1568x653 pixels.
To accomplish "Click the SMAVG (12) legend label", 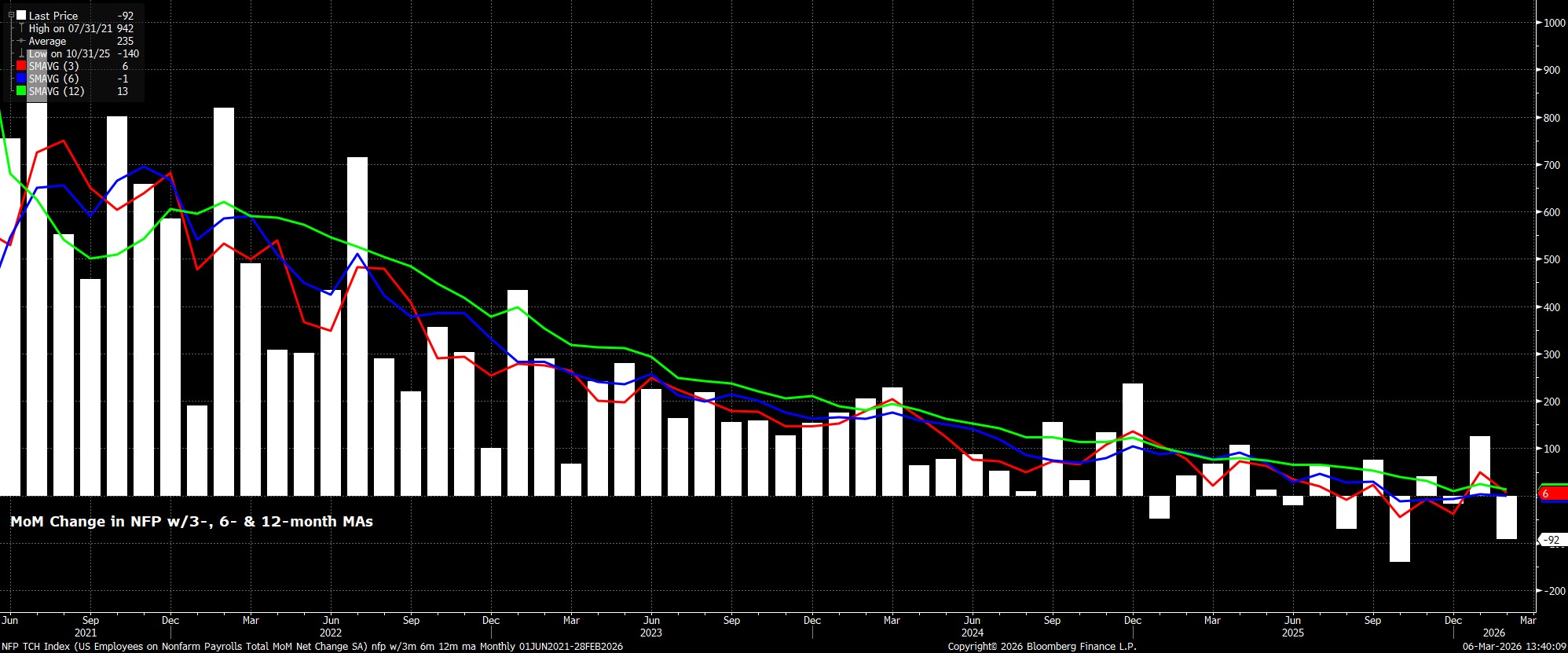I will [x=57, y=91].
